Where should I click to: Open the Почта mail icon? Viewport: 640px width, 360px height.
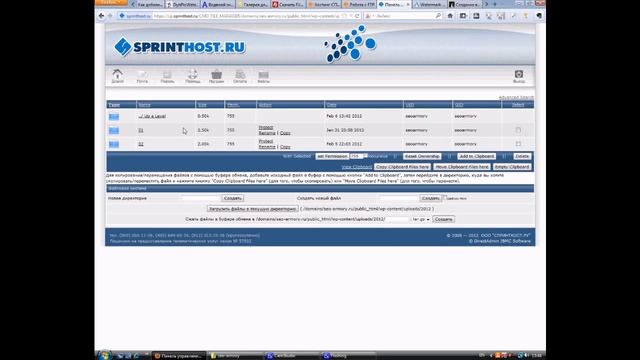142,76
